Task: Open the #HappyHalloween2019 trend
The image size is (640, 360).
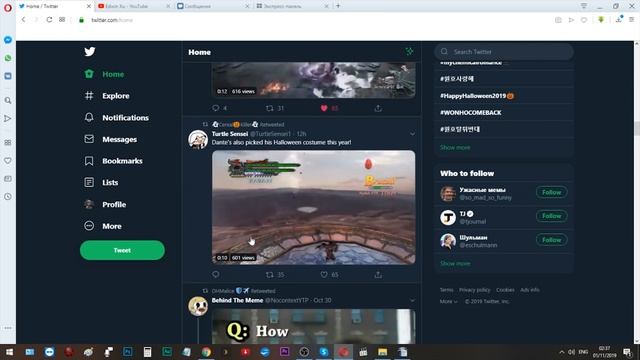Action: tap(477, 96)
